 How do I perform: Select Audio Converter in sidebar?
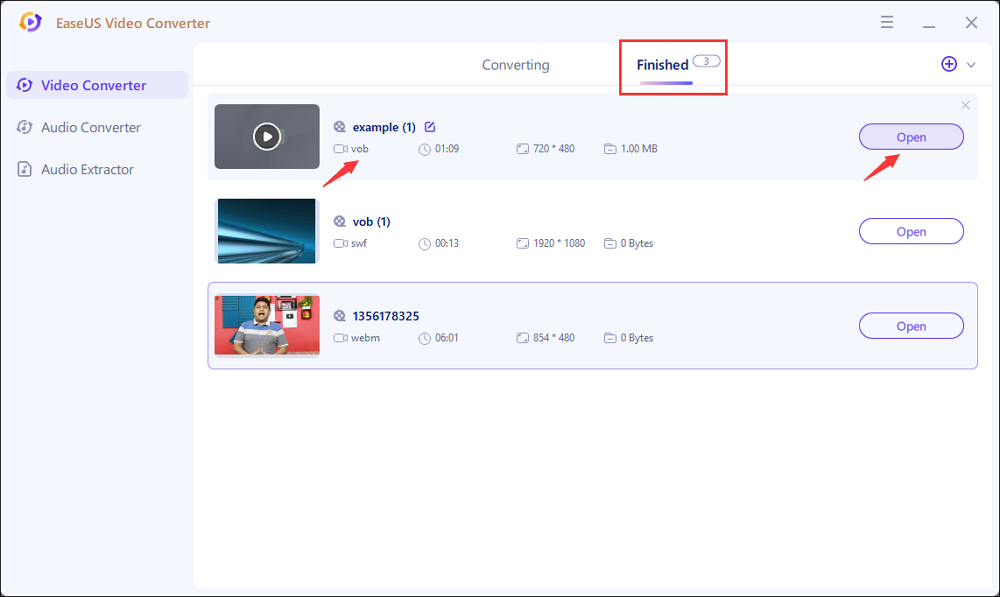point(90,127)
